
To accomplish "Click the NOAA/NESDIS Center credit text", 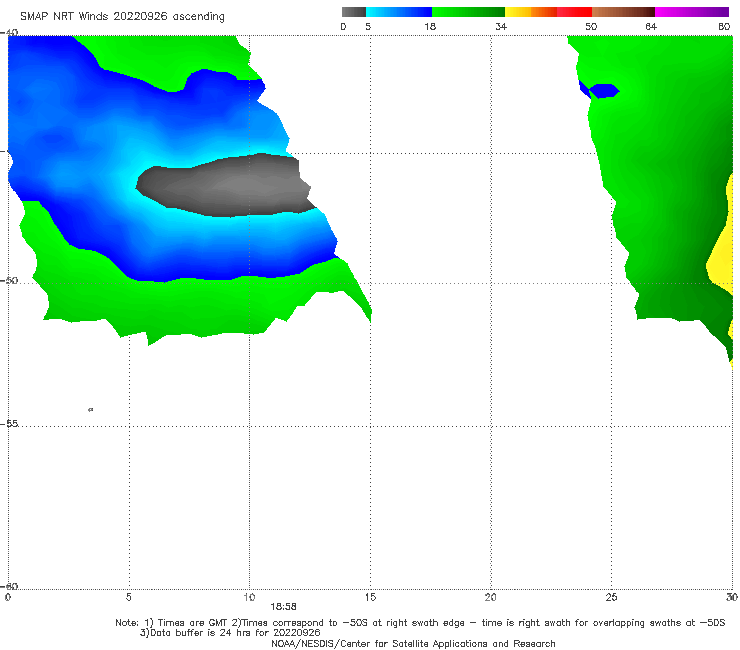I will pos(413,643).
